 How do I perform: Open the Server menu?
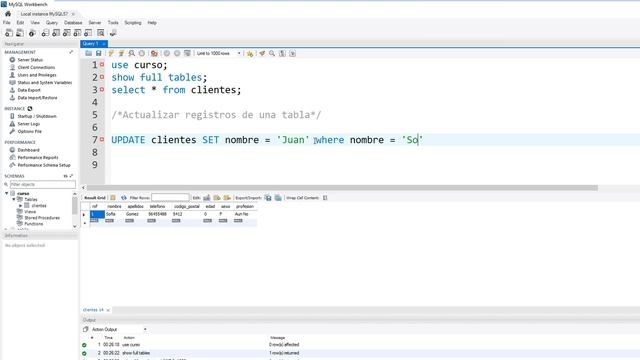click(x=95, y=23)
